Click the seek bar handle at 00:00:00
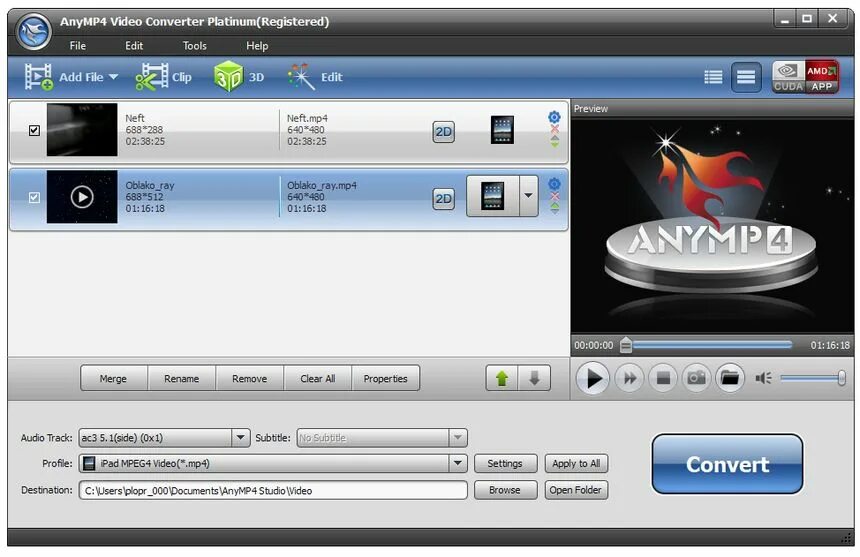Screen dimensions: 860x557 pos(625,345)
